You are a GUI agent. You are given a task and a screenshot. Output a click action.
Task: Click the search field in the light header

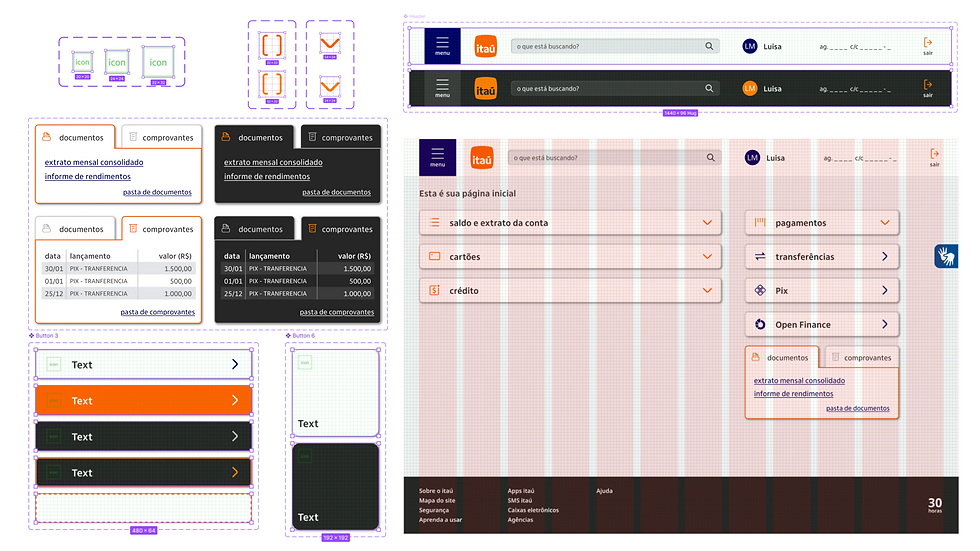point(614,46)
